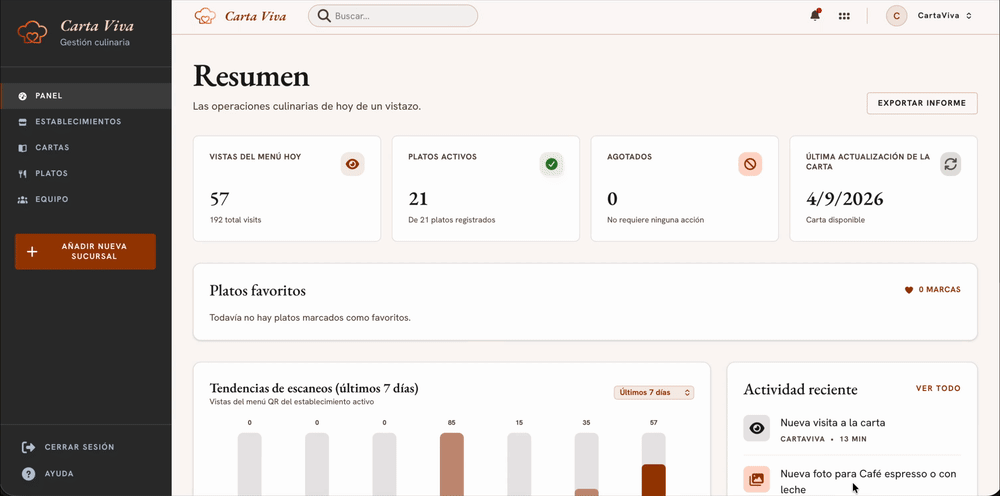The image size is (1000, 496).
Task: Click the eye icon on Vistas del menú hoy
Action: coord(352,164)
